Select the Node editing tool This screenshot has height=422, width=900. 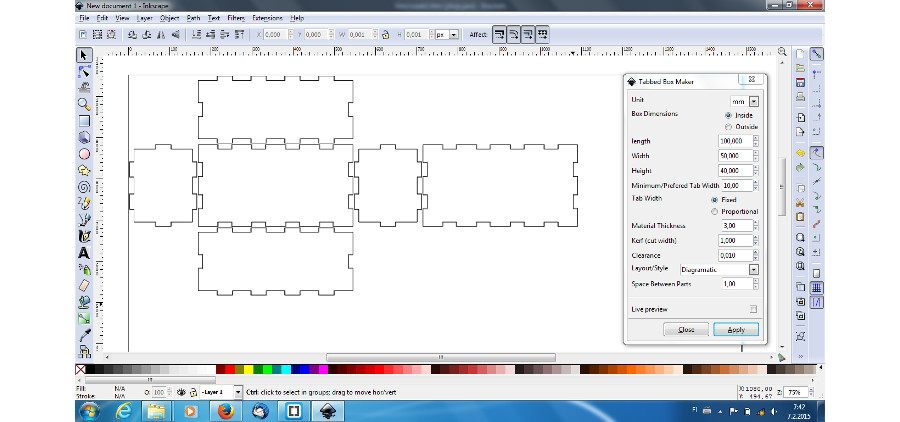click(x=84, y=72)
